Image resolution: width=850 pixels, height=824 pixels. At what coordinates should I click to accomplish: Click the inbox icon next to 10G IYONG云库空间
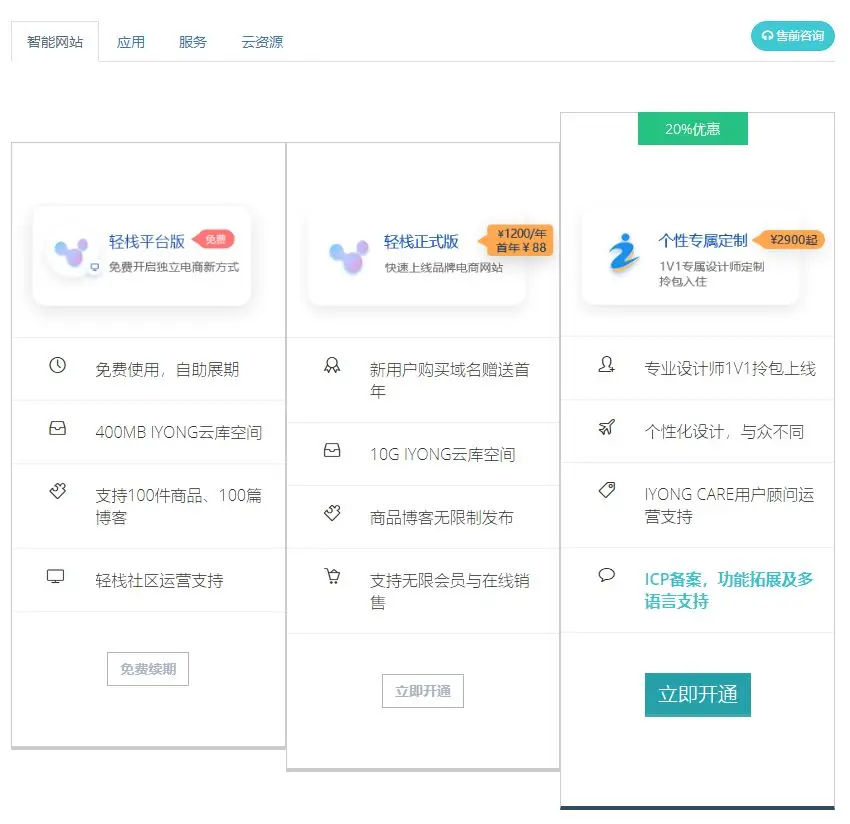[x=332, y=451]
